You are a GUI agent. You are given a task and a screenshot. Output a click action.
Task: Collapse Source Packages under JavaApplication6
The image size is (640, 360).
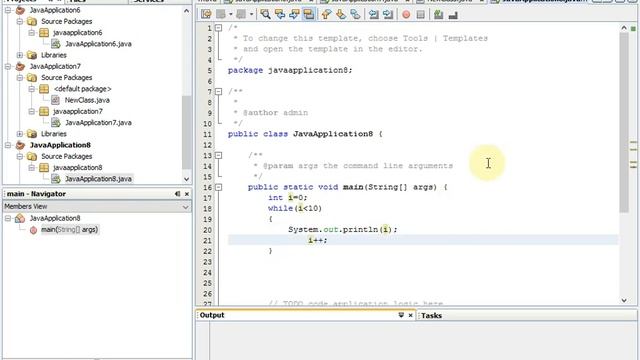(20, 21)
